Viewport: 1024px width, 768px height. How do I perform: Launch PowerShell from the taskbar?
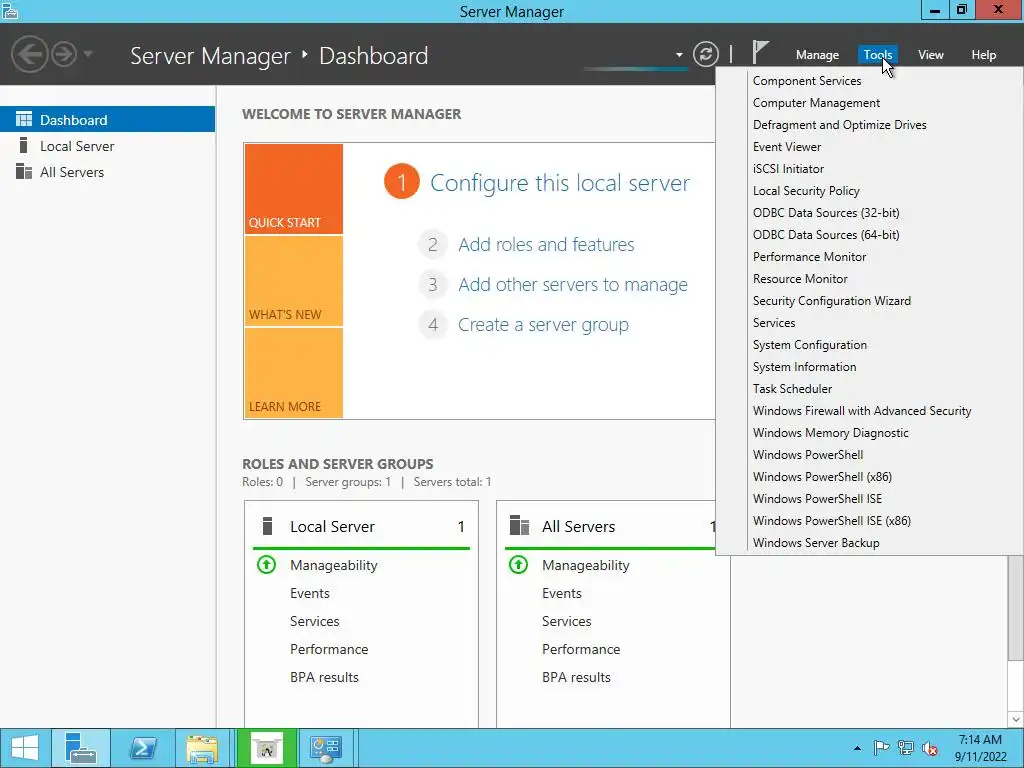(x=142, y=748)
